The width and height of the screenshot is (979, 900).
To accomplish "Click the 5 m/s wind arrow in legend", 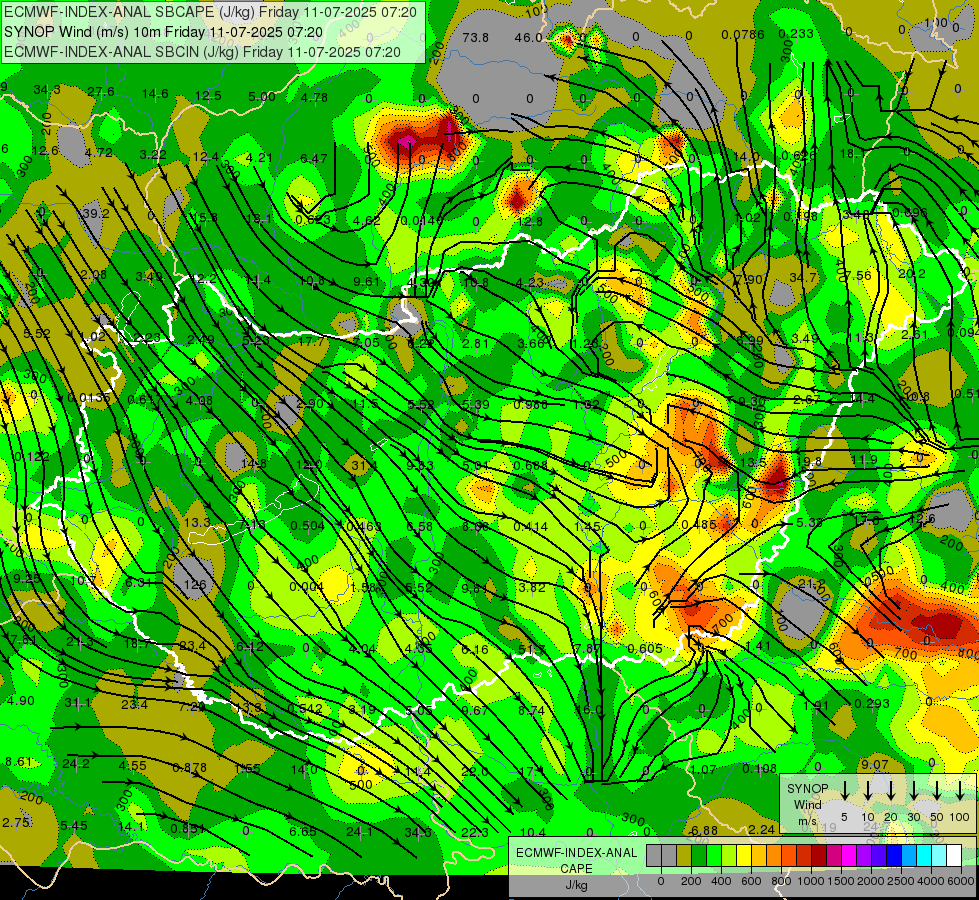I will tap(845, 790).
